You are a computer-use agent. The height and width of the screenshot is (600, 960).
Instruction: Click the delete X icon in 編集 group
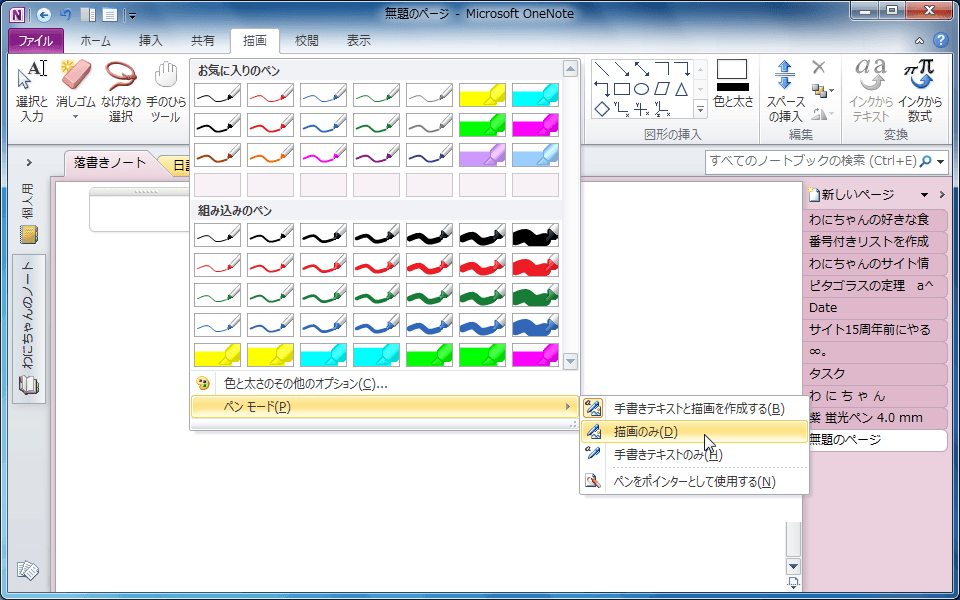point(819,67)
